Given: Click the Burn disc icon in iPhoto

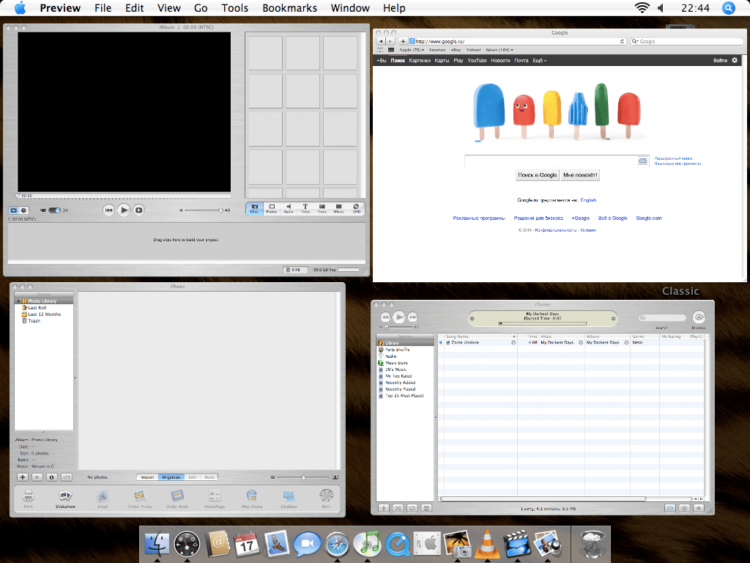Looking at the screenshot, I should click(326, 498).
